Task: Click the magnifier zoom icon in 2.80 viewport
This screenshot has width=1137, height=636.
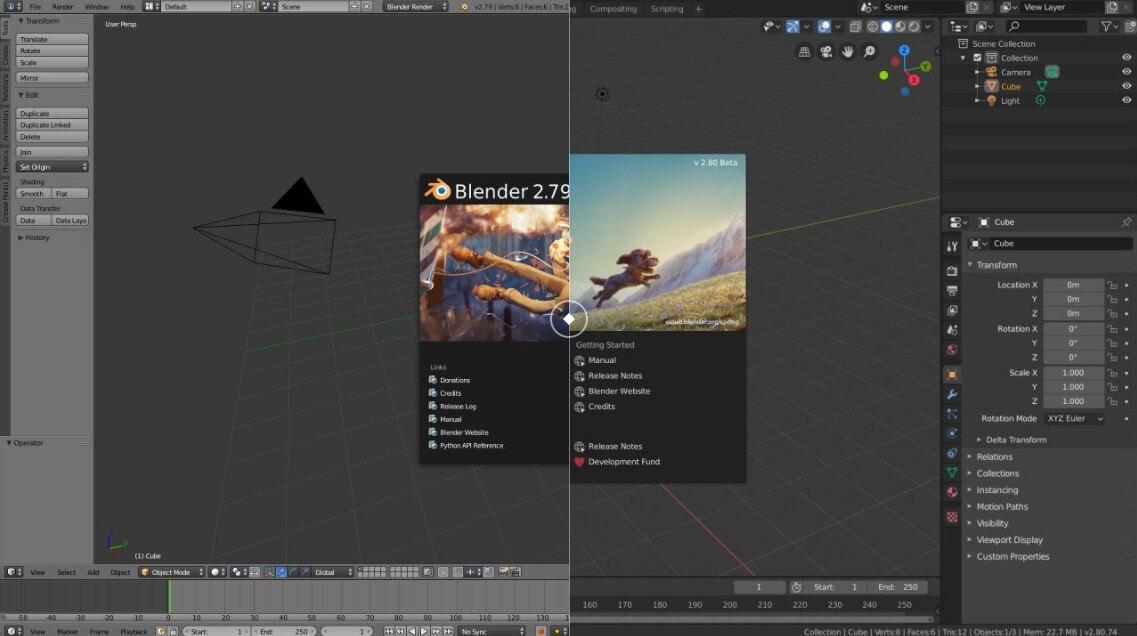Action: (x=869, y=51)
